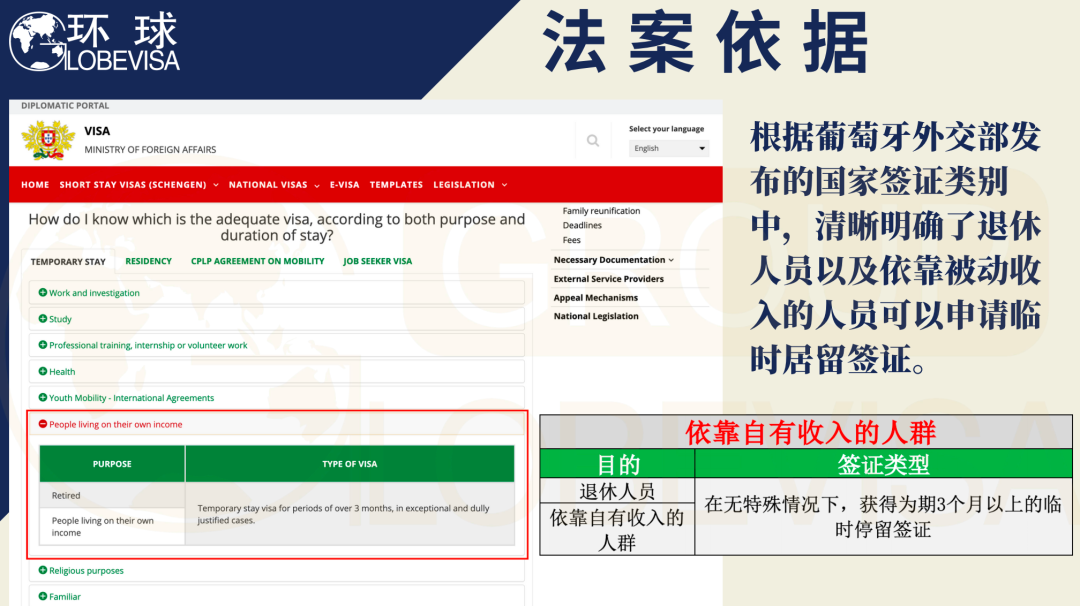Expand Necessary Documentation sidebar item
Viewport: 1080px width, 606px height.
[x=614, y=260]
